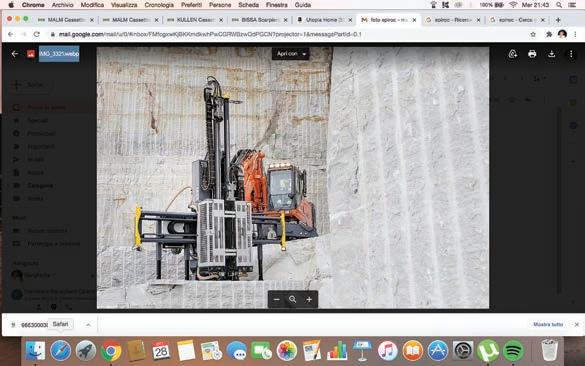
Task: Bookmark page with the star icon
Action: tap(533, 34)
